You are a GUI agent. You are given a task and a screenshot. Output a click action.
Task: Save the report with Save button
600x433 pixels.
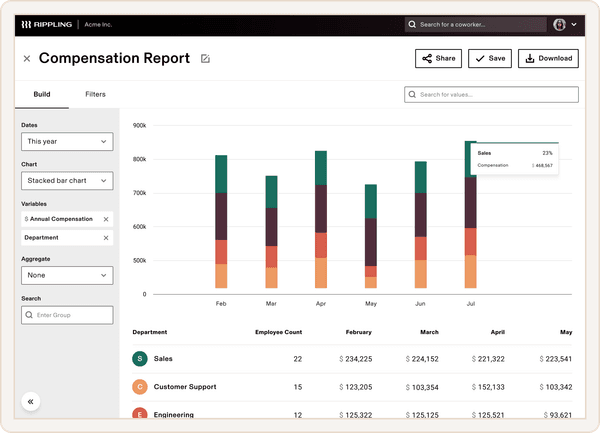(490, 59)
